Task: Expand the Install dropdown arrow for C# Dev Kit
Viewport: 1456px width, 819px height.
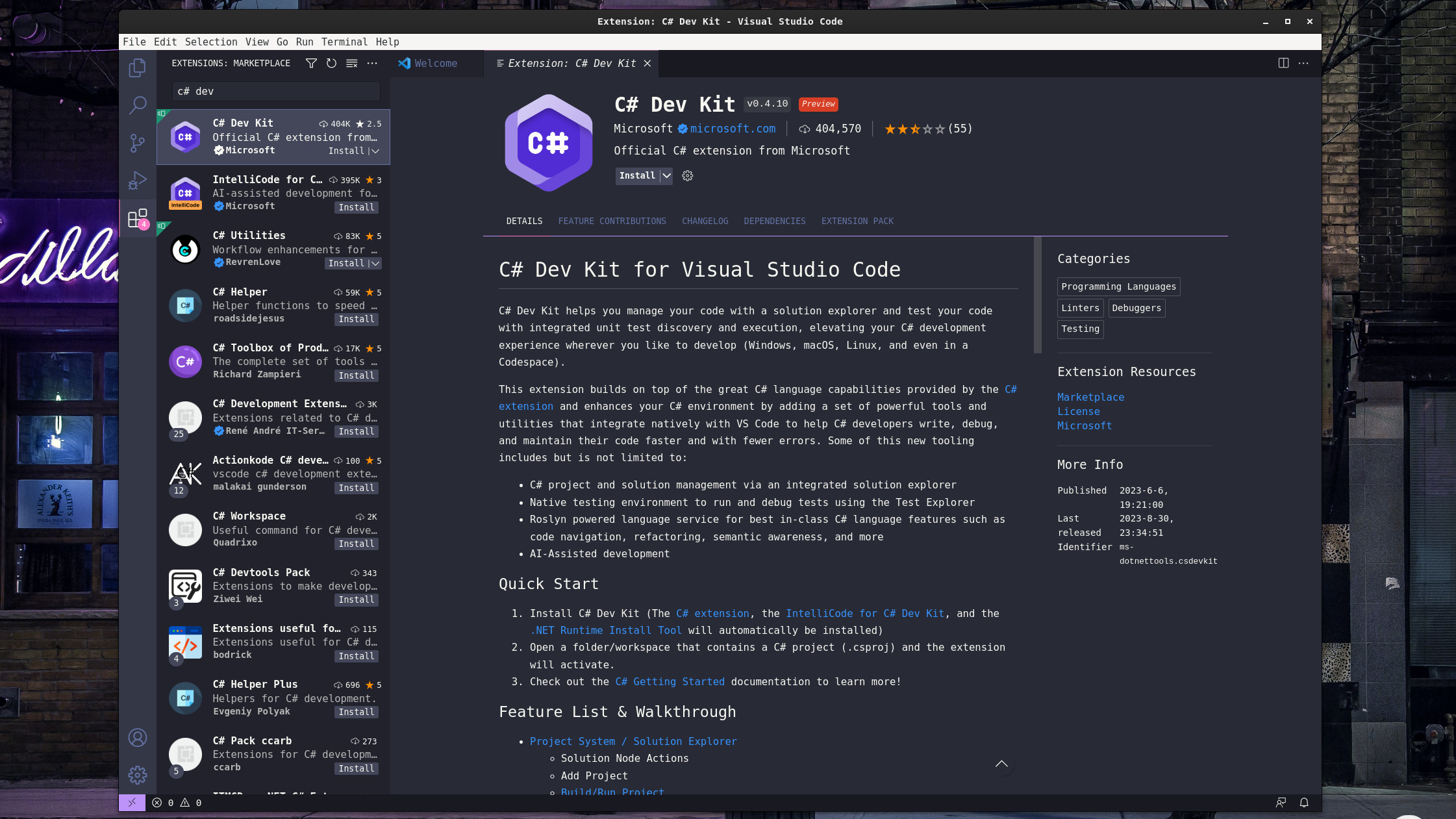Action: click(x=666, y=176)
